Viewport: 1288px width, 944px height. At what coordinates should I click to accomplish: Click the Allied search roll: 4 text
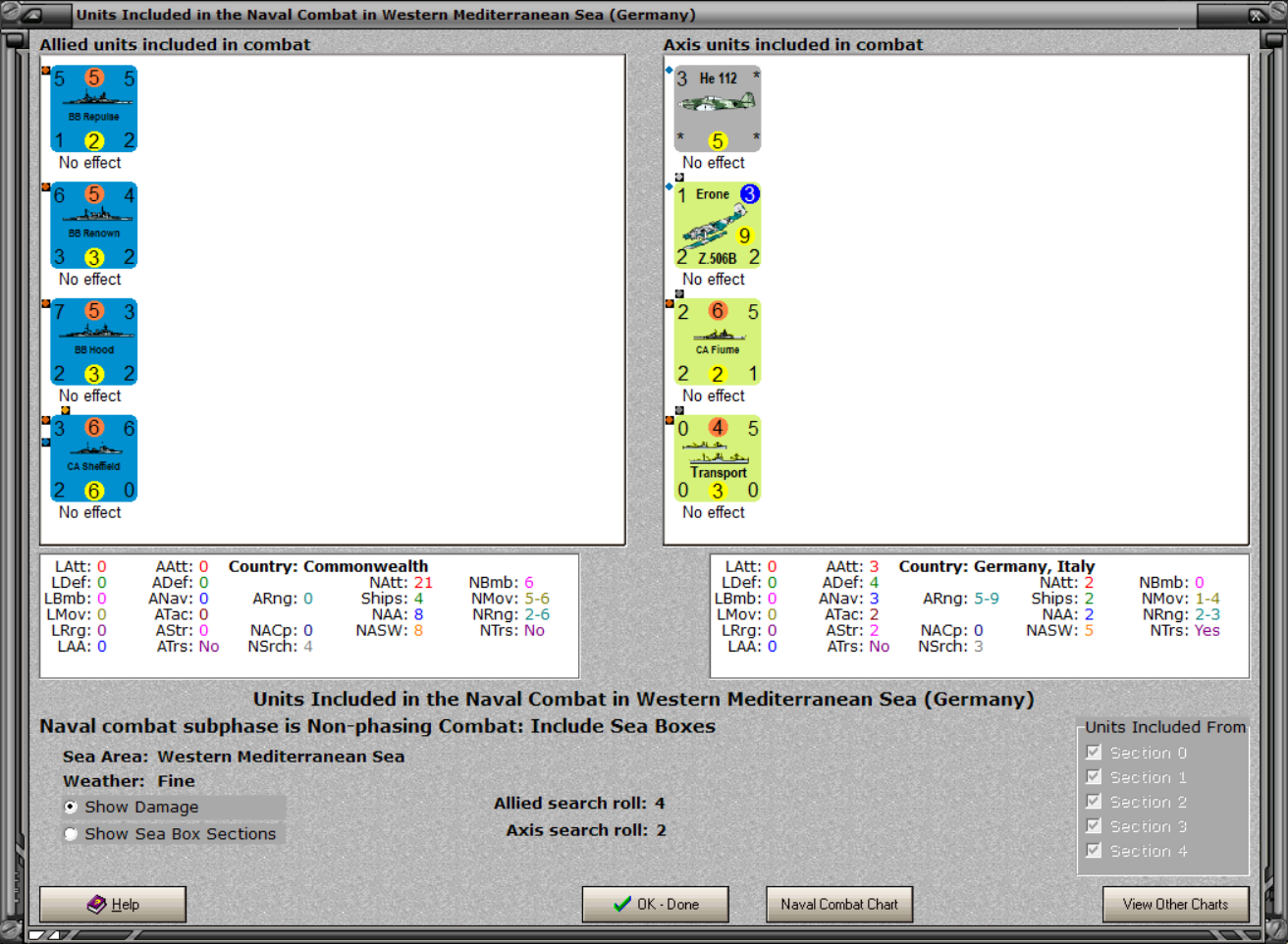tap(579, 803)
